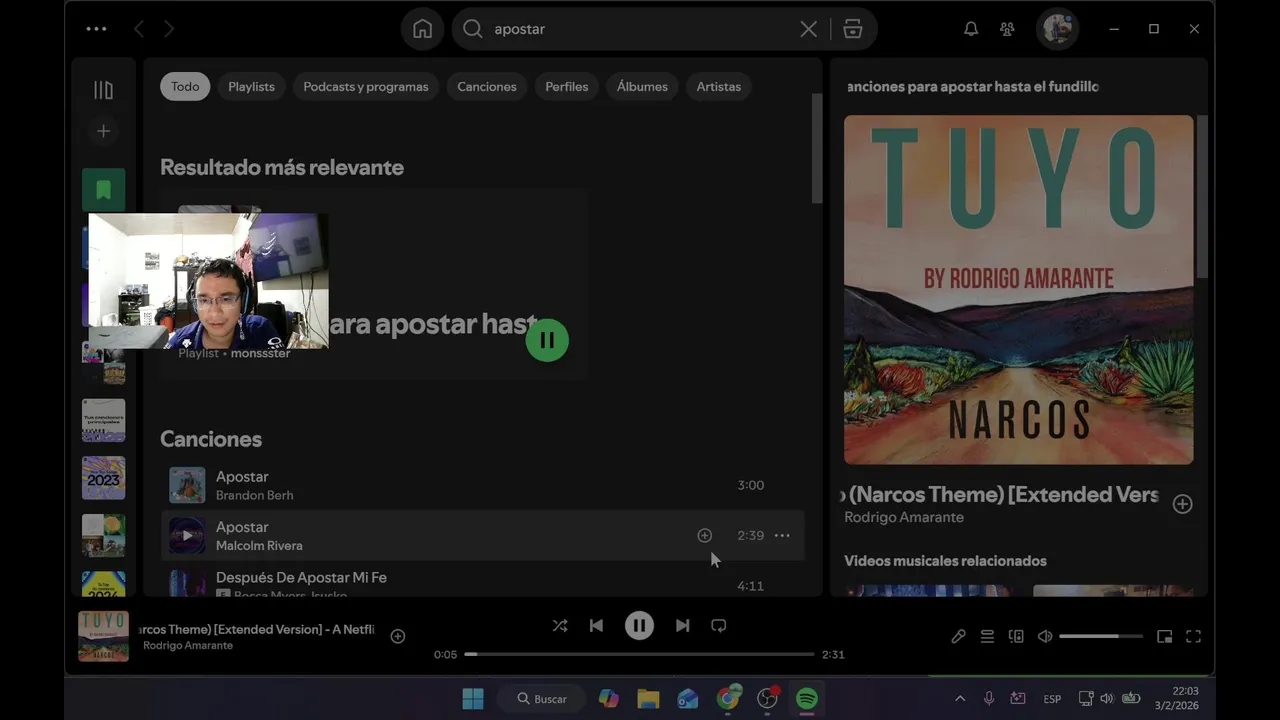Select the Canciones filter chip
The height and width of the screenshot is (720, 1280).
487,86
